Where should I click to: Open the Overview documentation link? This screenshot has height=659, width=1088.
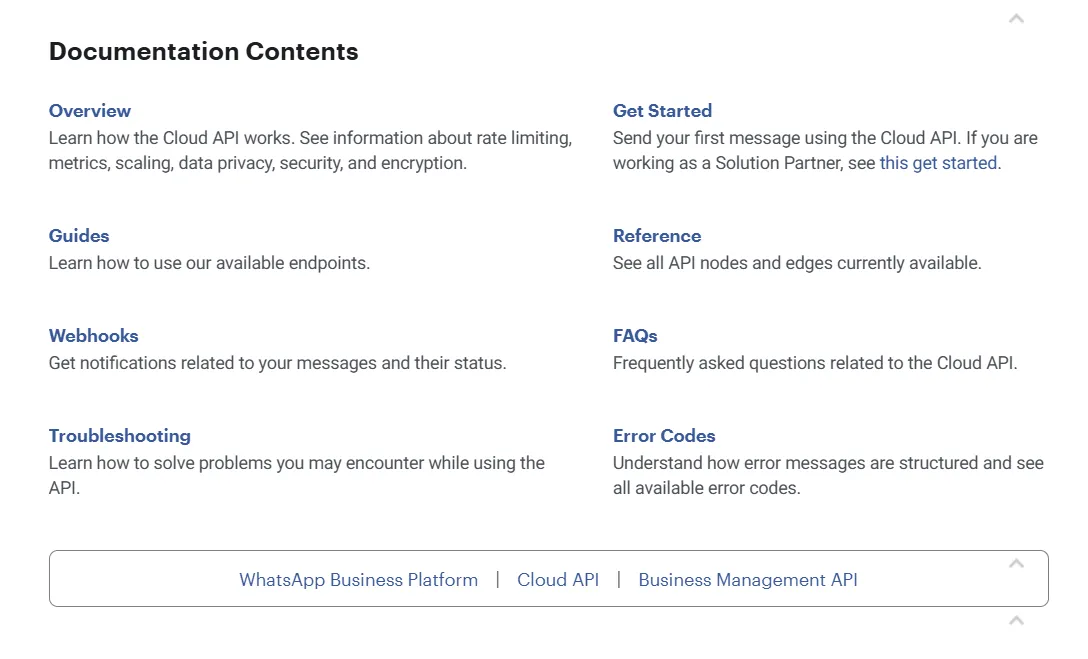pyautogui.click(x=90, y=111)
